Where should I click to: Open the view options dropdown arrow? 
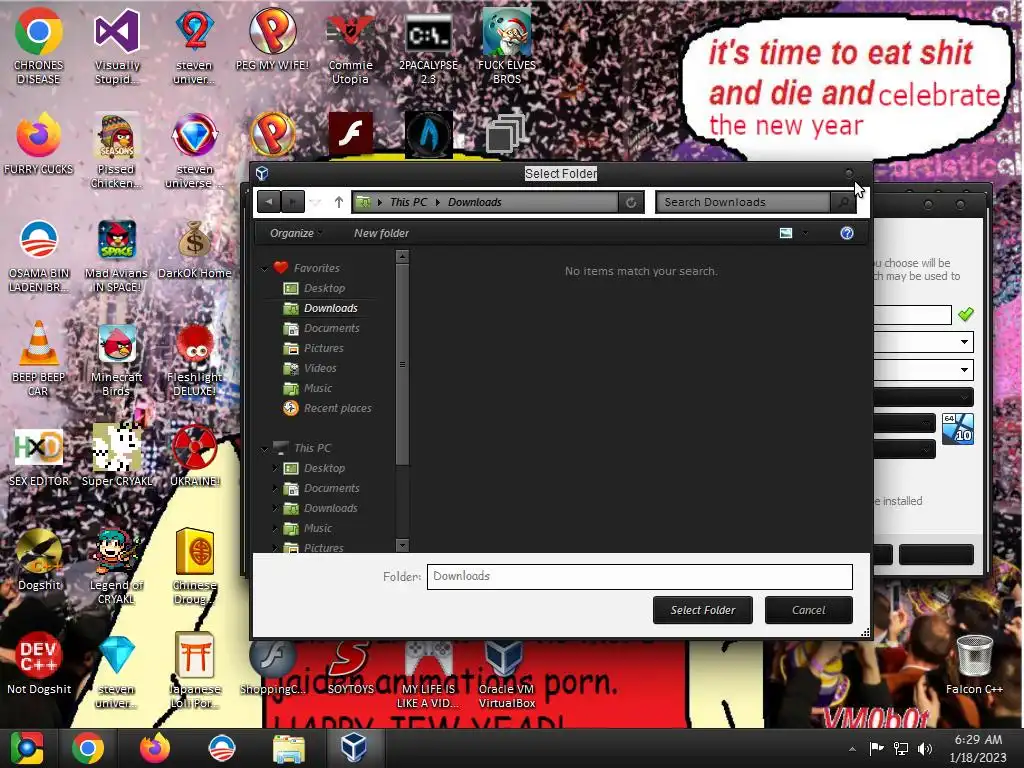click(x=805, y=233)
